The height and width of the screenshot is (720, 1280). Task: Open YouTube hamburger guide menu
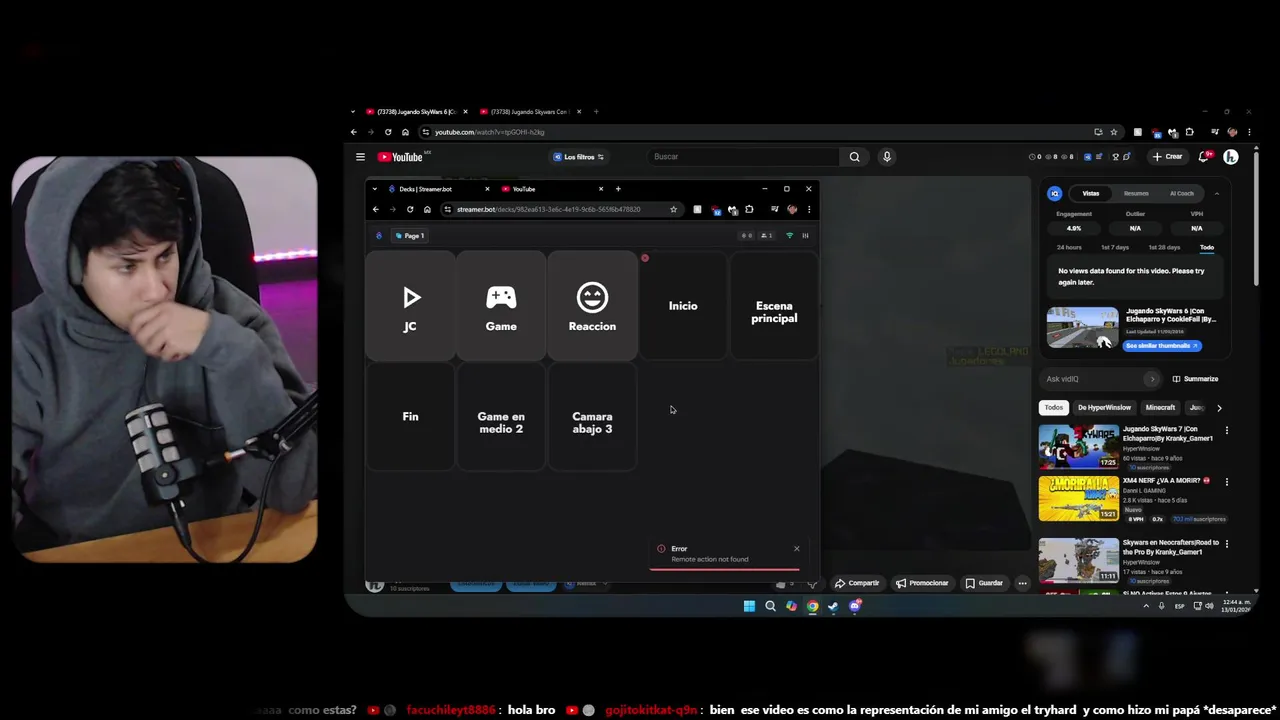360,157
